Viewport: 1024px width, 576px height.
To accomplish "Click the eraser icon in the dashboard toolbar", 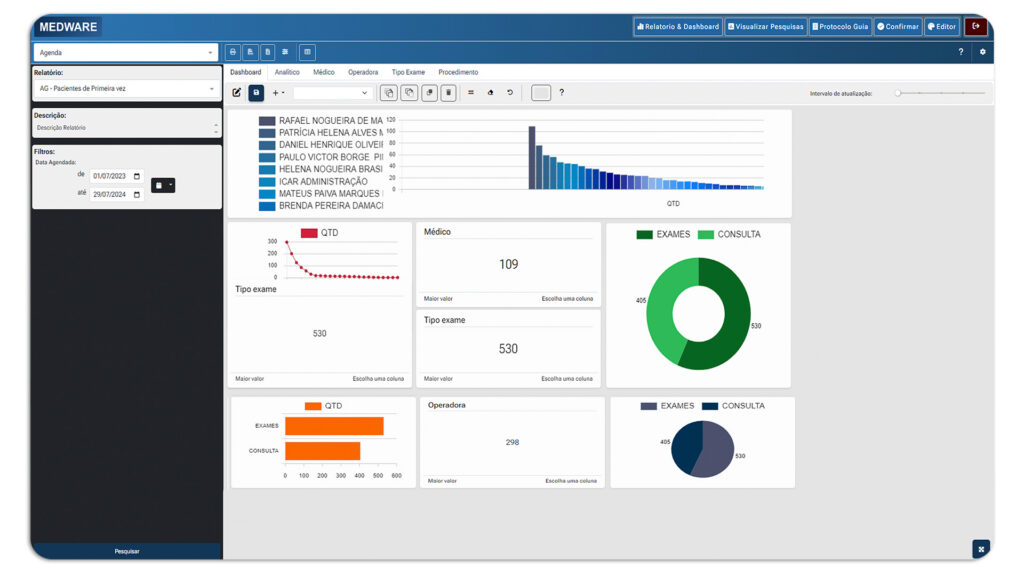I will [x=490, y=93].
